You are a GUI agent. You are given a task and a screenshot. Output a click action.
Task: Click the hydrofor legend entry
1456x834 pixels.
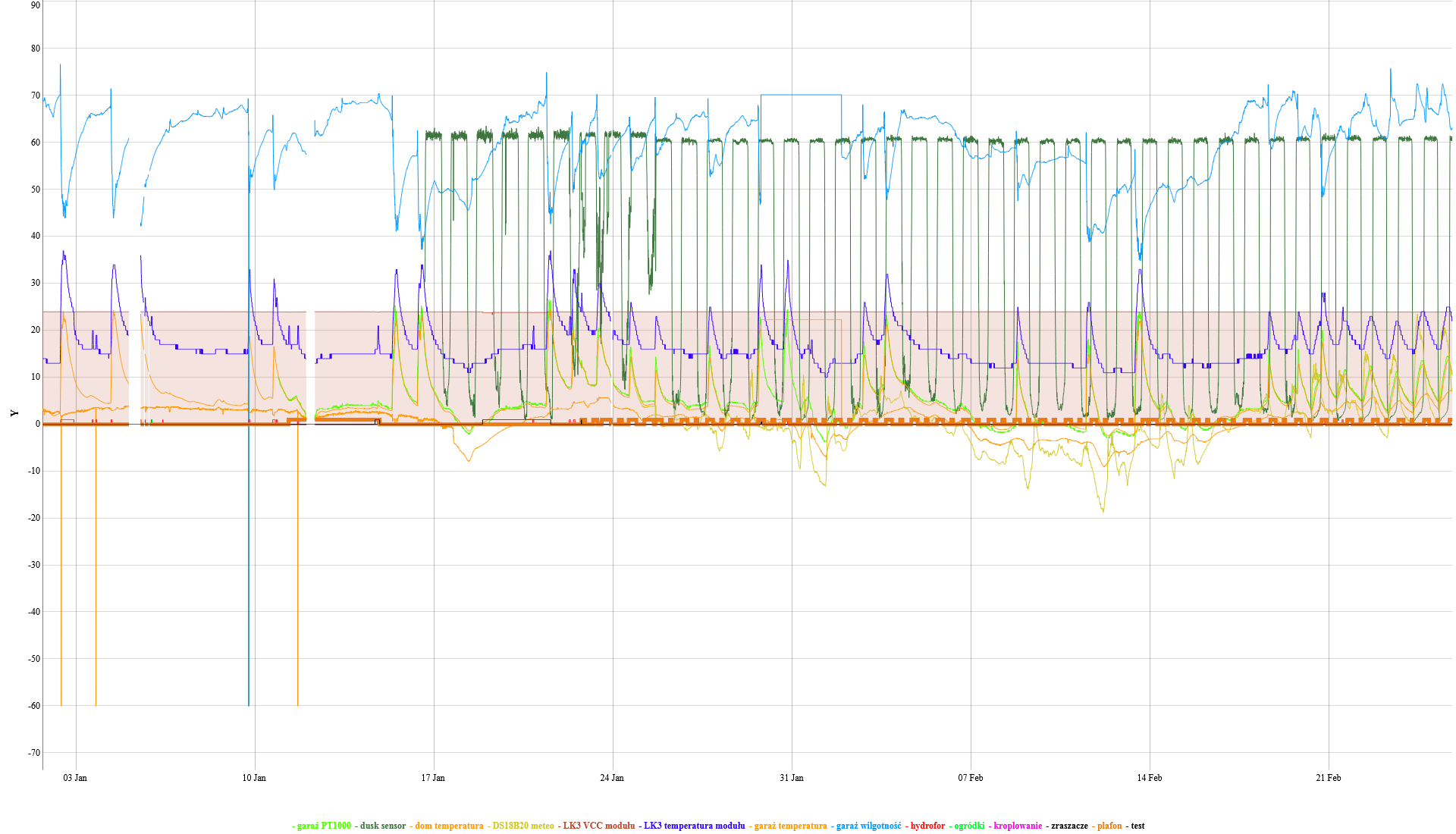(927, 826)
